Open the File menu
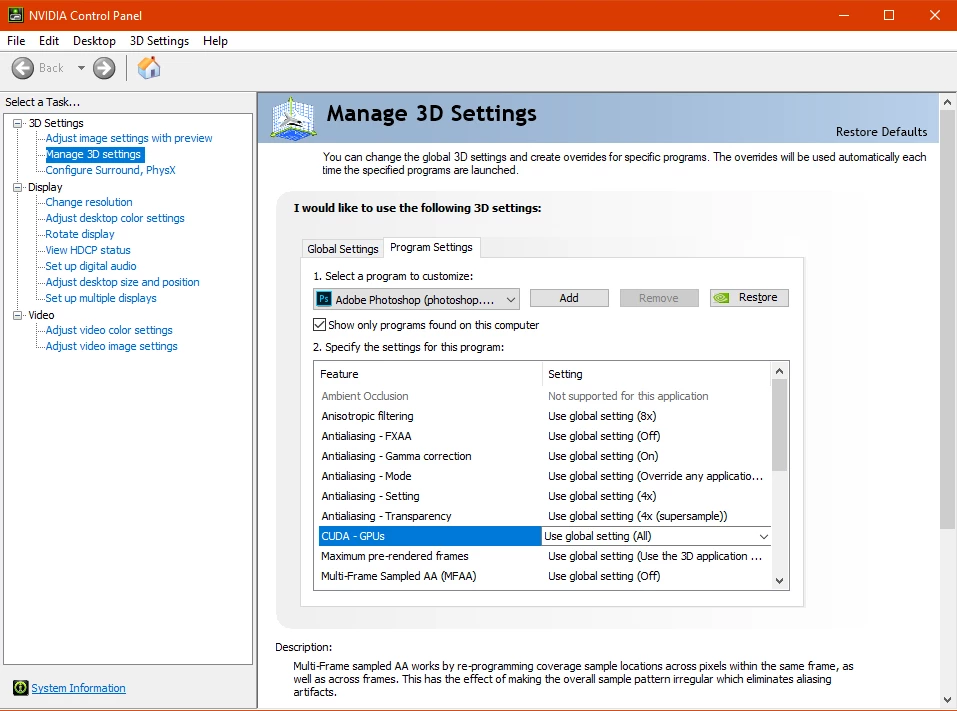 pos(16,41)
